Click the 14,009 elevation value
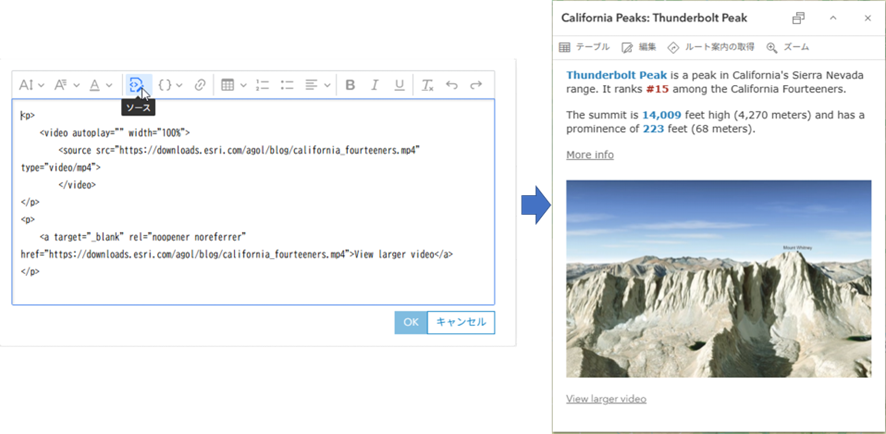This screenshot has height=434, width=886. (661, 115)
